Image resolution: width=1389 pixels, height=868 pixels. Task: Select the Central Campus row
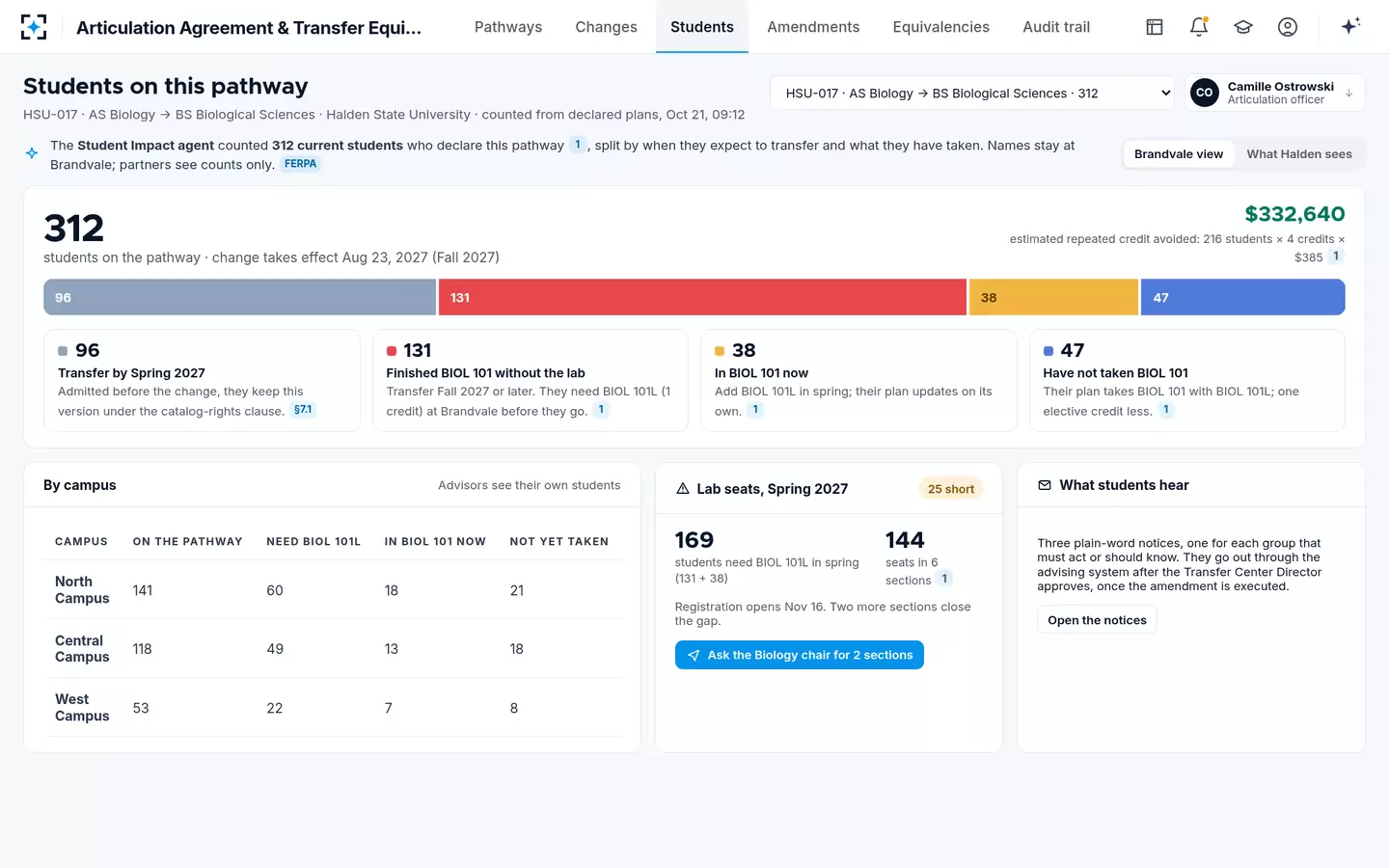(332, 649)
